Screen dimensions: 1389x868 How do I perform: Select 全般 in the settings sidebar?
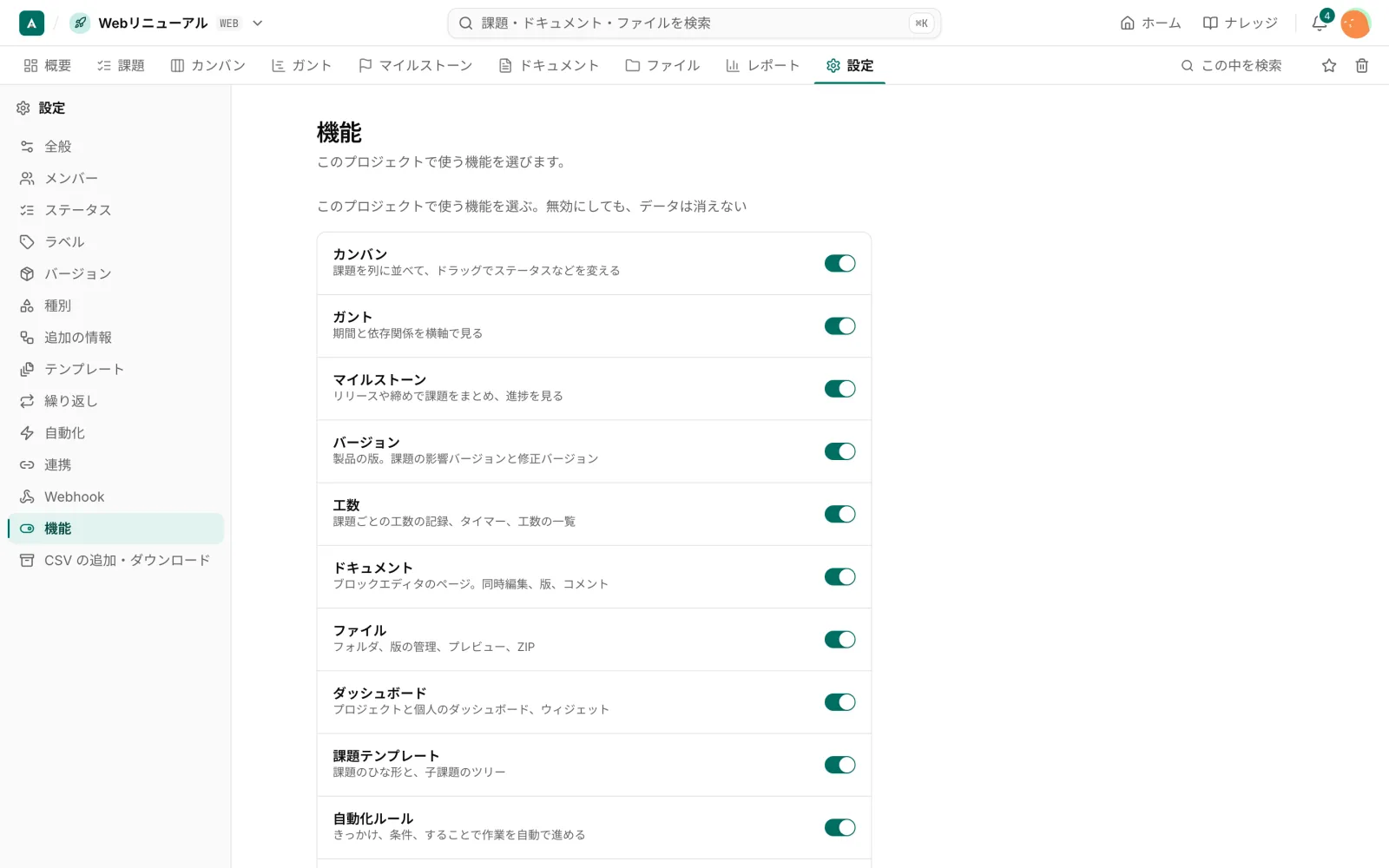[x=115, y=147]
